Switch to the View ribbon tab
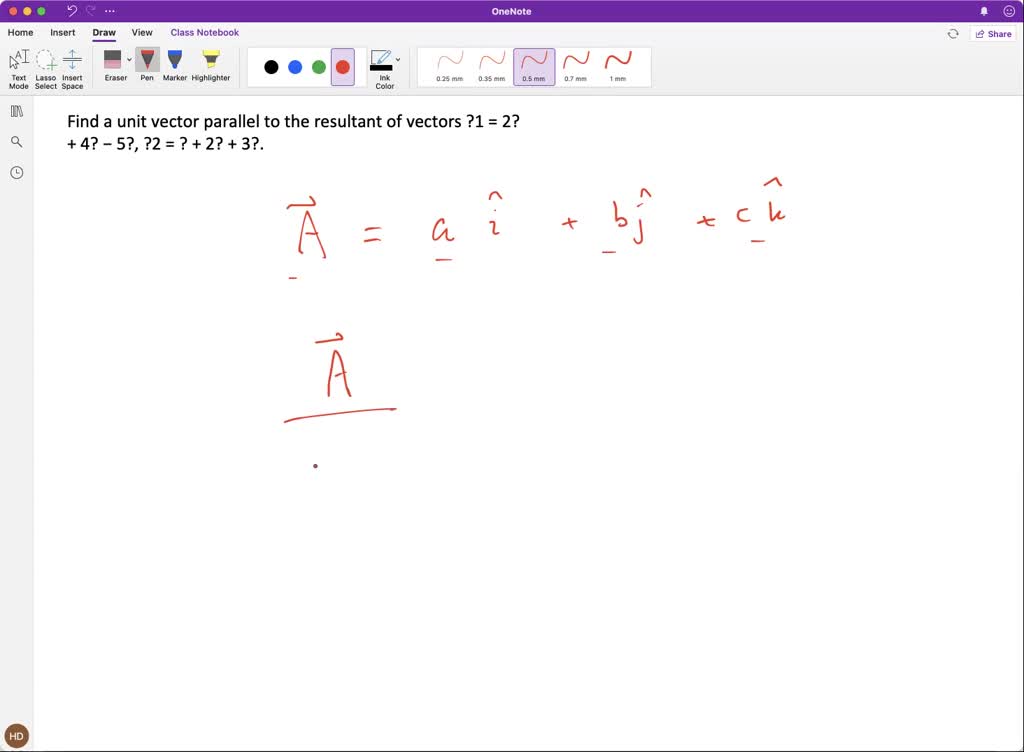 pos(142,32)
